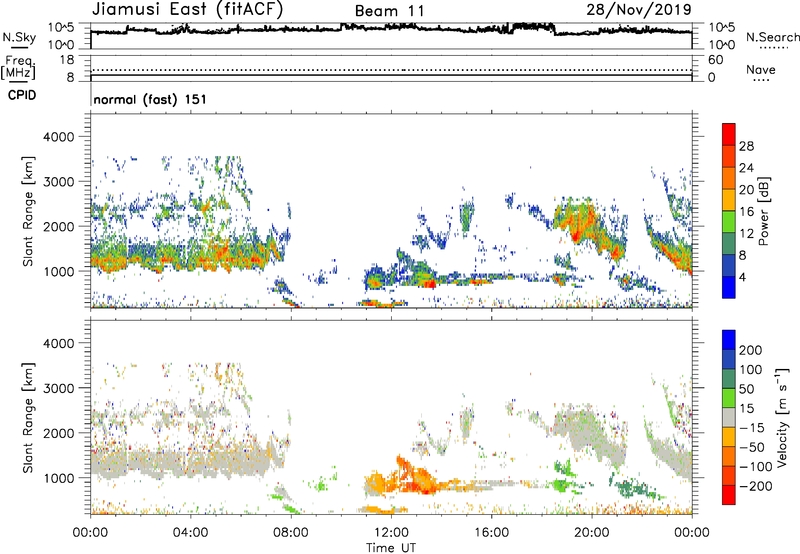
Task: Pick the yellow segment of Velocity colorbar
Action: [x=729, y=437]
